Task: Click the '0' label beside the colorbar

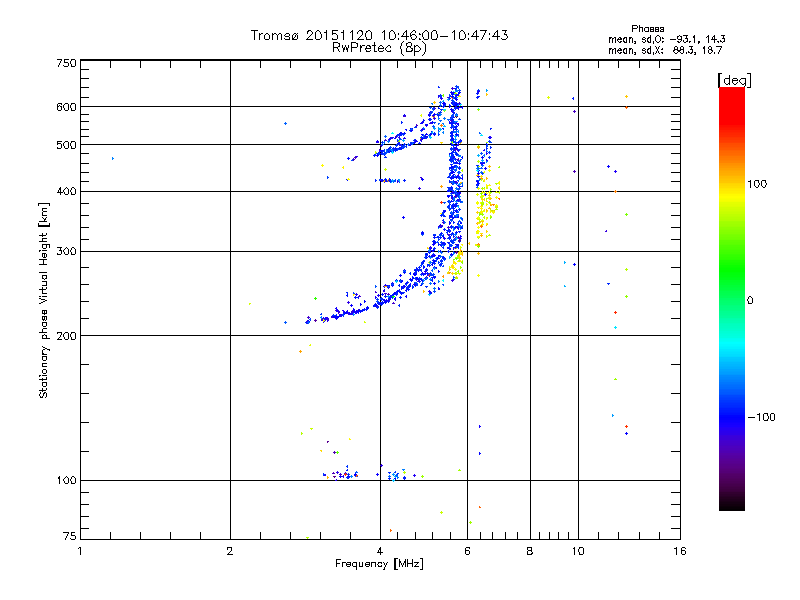Action: point(750,301)
